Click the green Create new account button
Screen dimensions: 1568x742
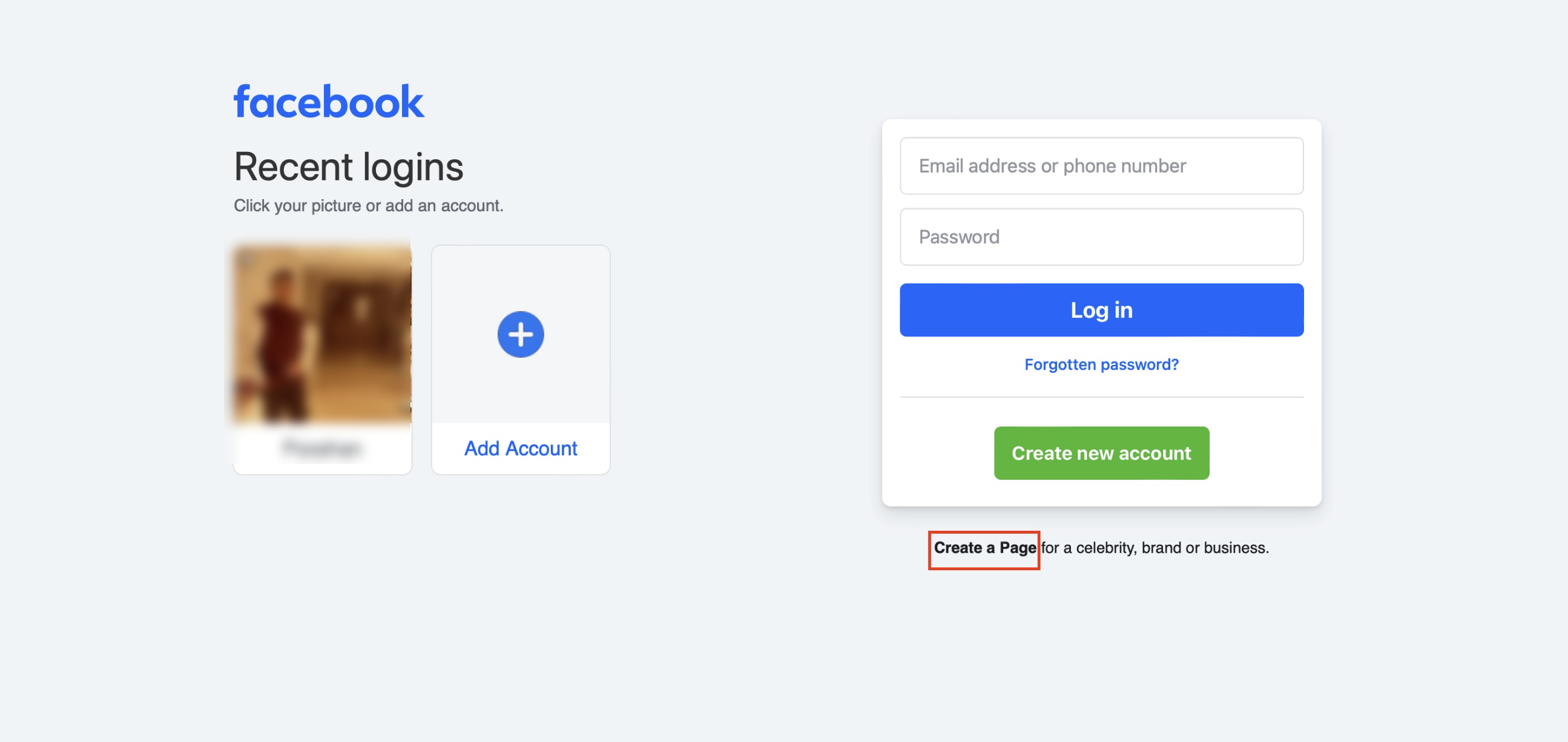click(1101, 453)
